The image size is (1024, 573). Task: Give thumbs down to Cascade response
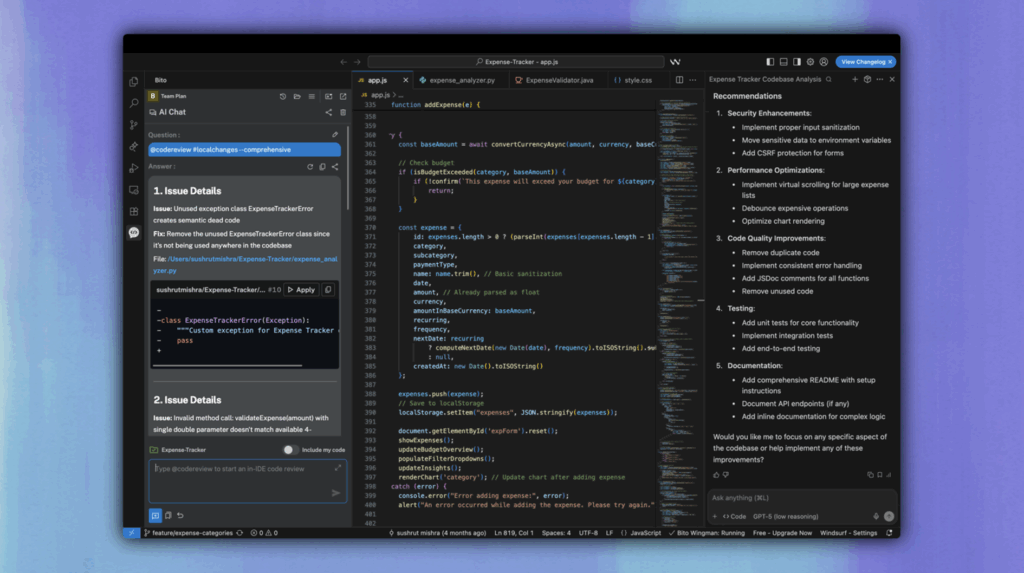click(726, 475)
